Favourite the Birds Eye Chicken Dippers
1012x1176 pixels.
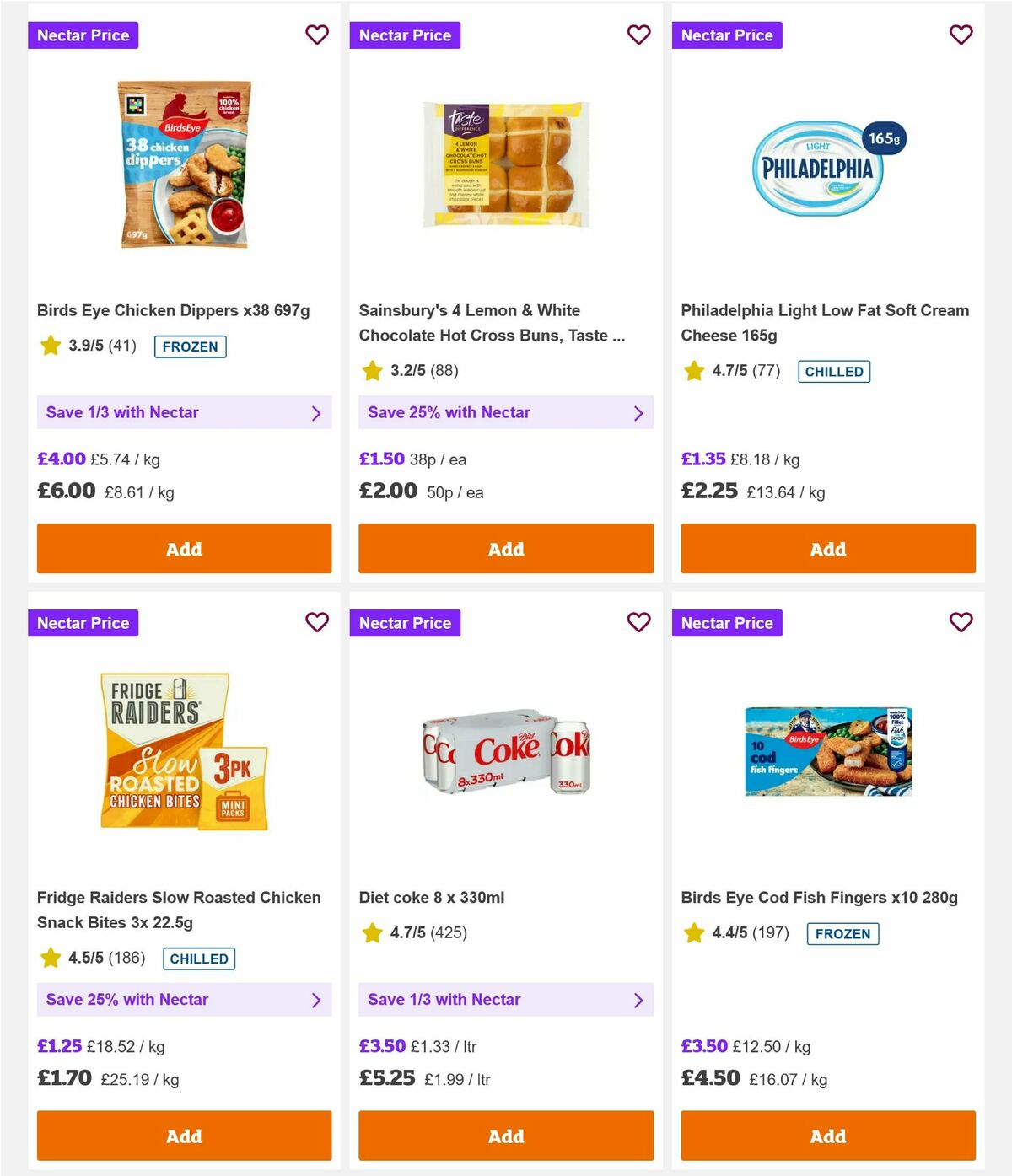317,35
